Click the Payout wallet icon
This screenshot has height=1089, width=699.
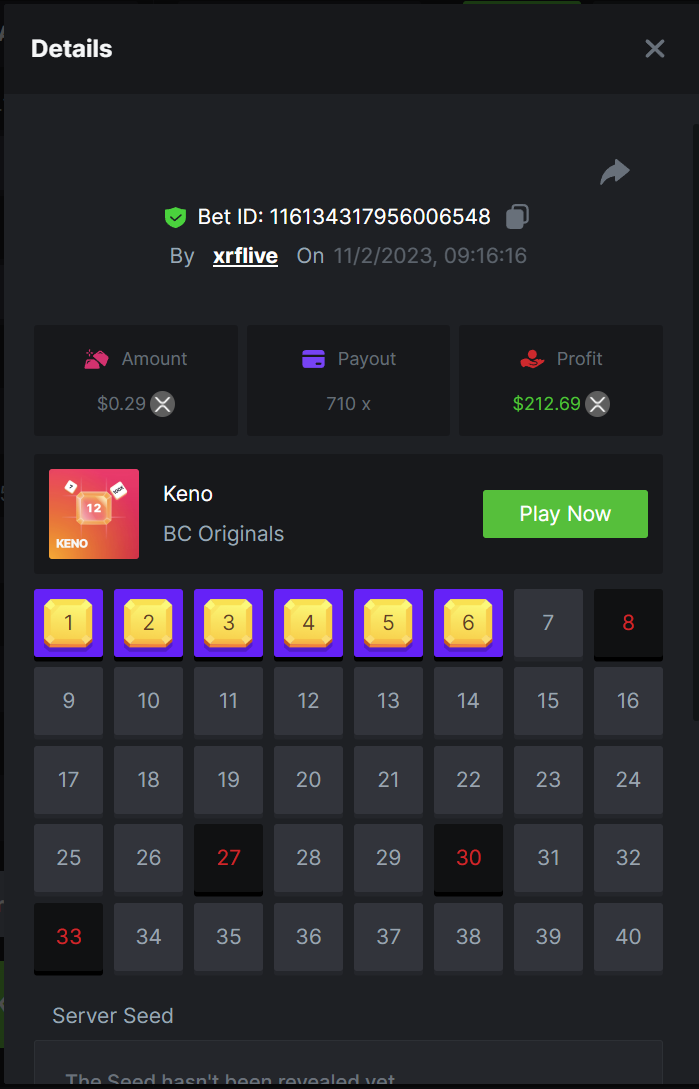pyautogui.click(x=313, y=359)
